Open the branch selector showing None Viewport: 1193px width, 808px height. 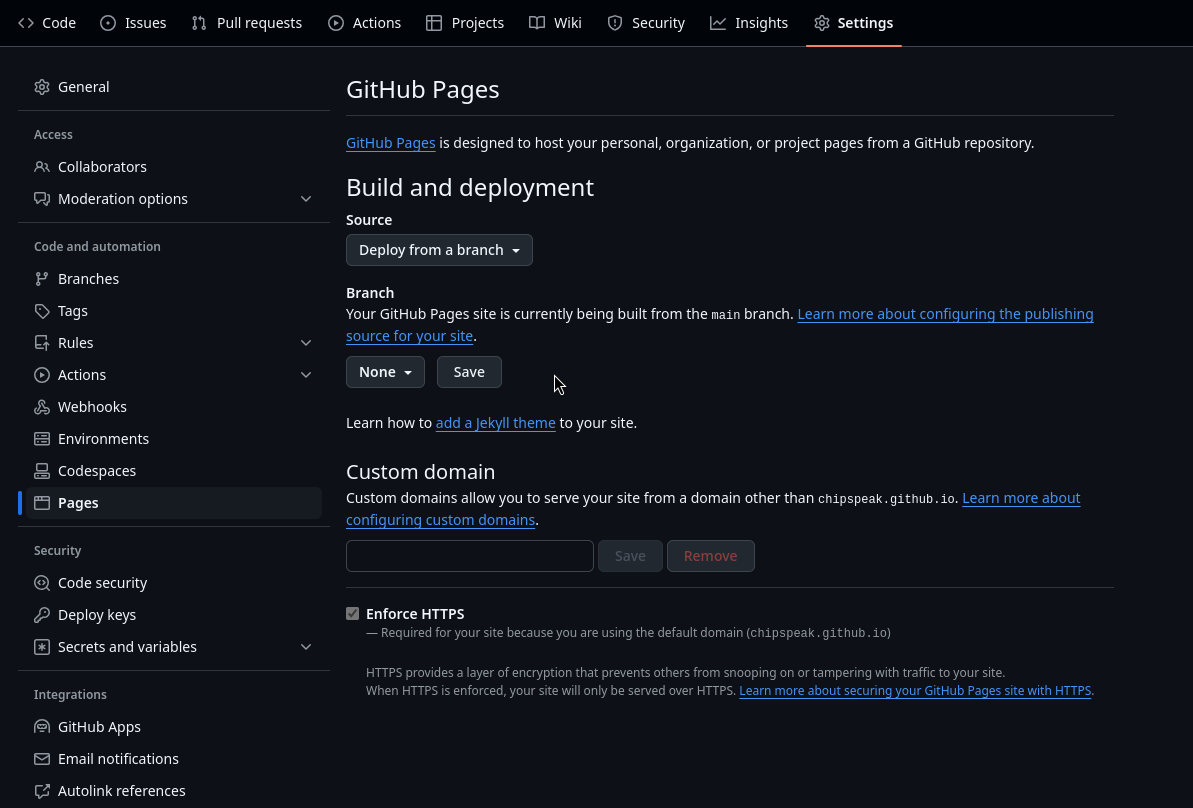[x=385, y=371]
